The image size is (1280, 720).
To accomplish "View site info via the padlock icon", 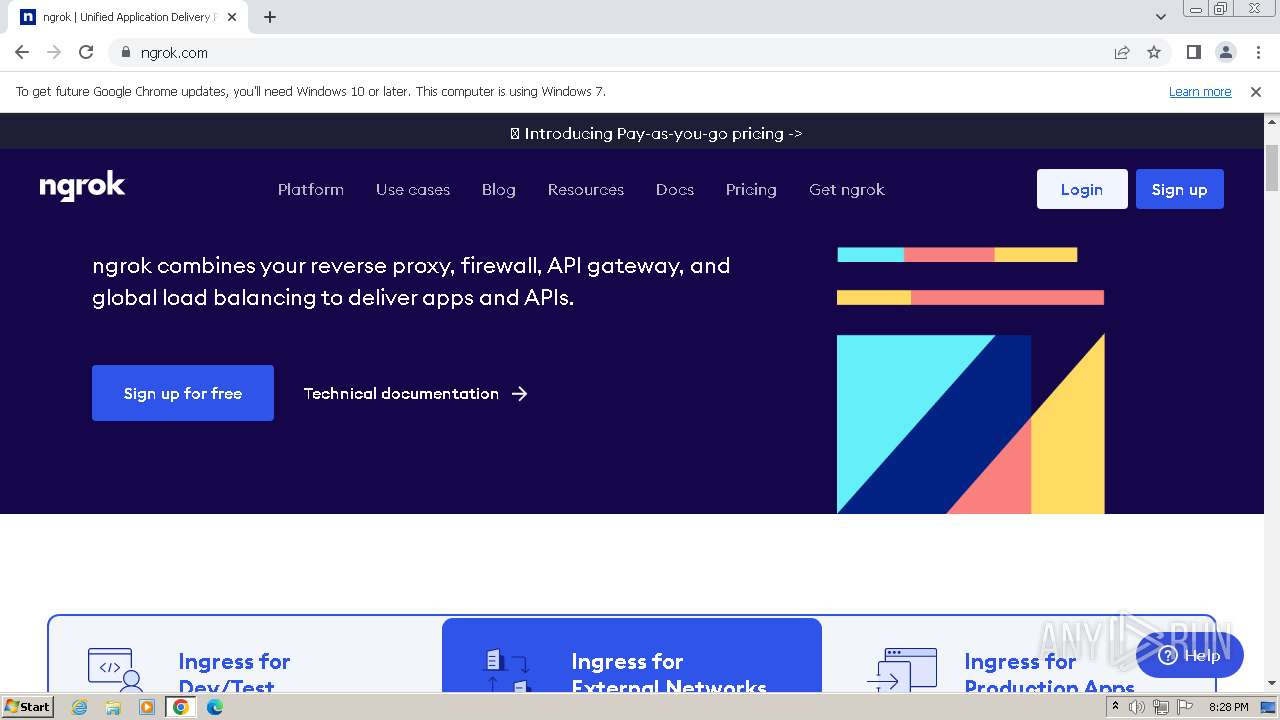I will click(125, 52).
